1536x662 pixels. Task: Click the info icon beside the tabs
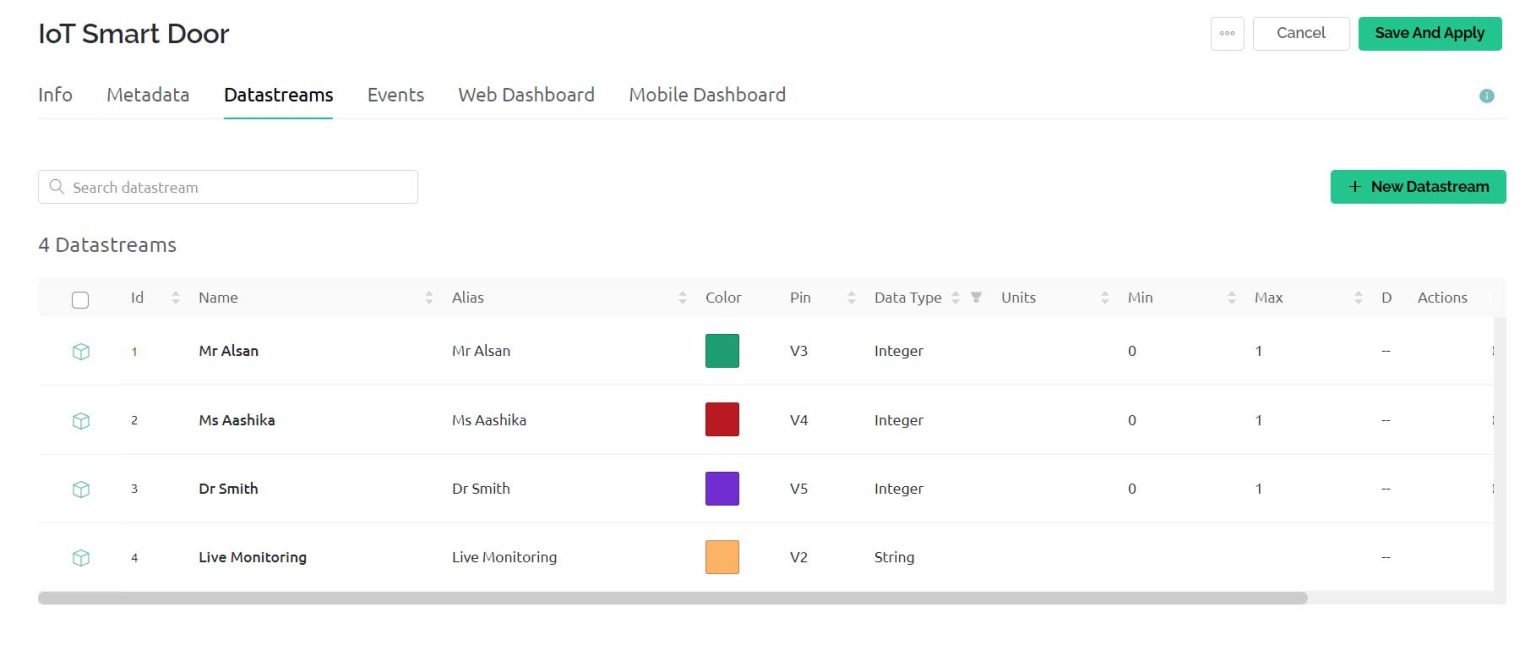click(1486, 96)
